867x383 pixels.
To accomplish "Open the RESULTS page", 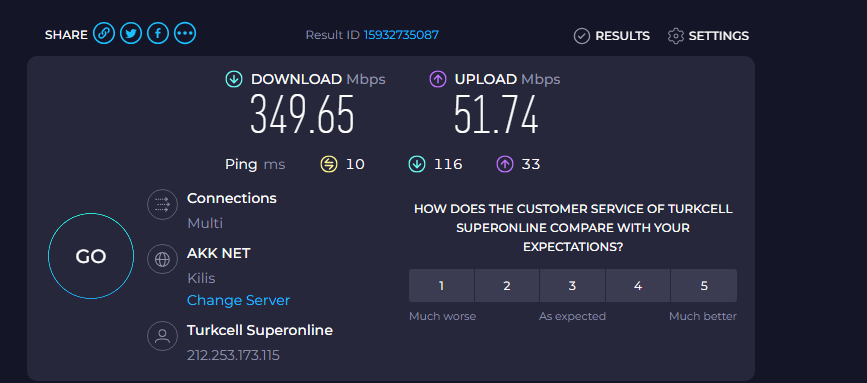I will tap(612, 36).
